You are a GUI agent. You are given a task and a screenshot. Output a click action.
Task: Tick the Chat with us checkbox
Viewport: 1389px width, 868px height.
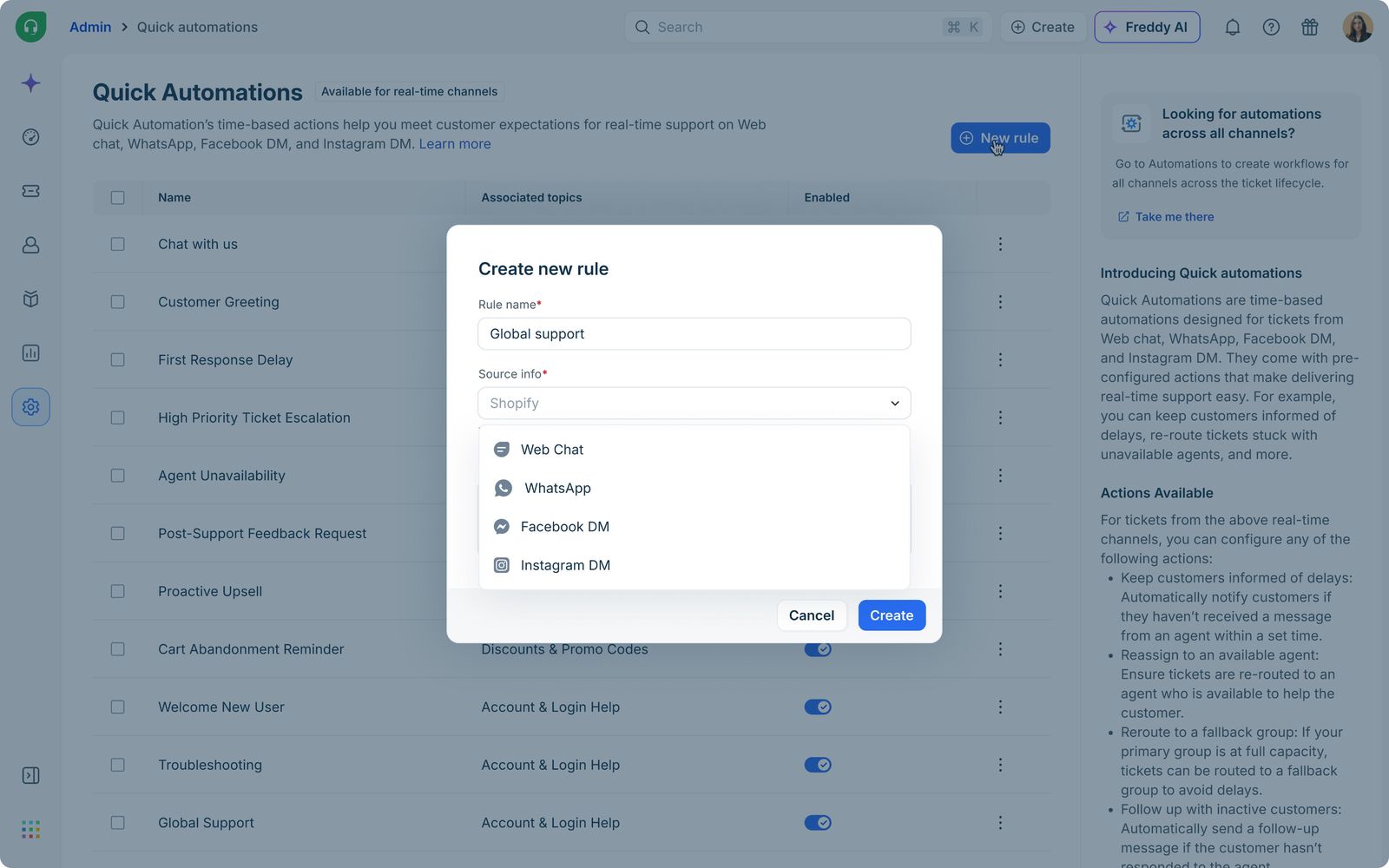pyautogui.click(x=117, y=244)
